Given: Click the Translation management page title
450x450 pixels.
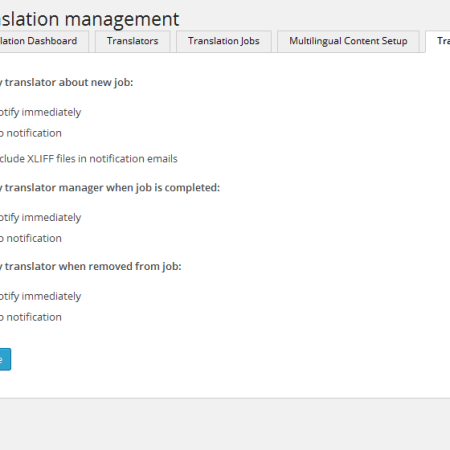Looking at the screenshot, I should tap(89, 19).
